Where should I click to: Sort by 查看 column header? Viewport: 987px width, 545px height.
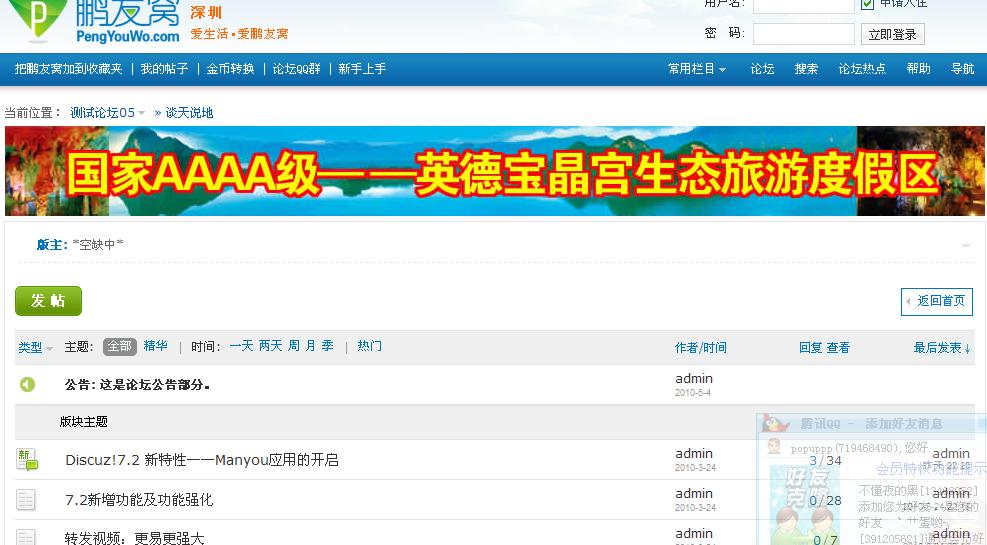838,347
